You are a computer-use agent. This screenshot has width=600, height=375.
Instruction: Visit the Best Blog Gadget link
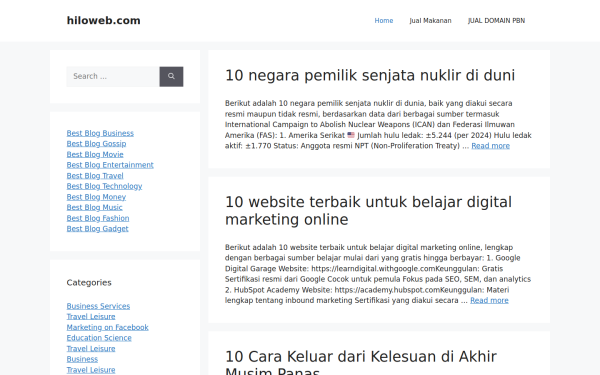click(97, 229)
